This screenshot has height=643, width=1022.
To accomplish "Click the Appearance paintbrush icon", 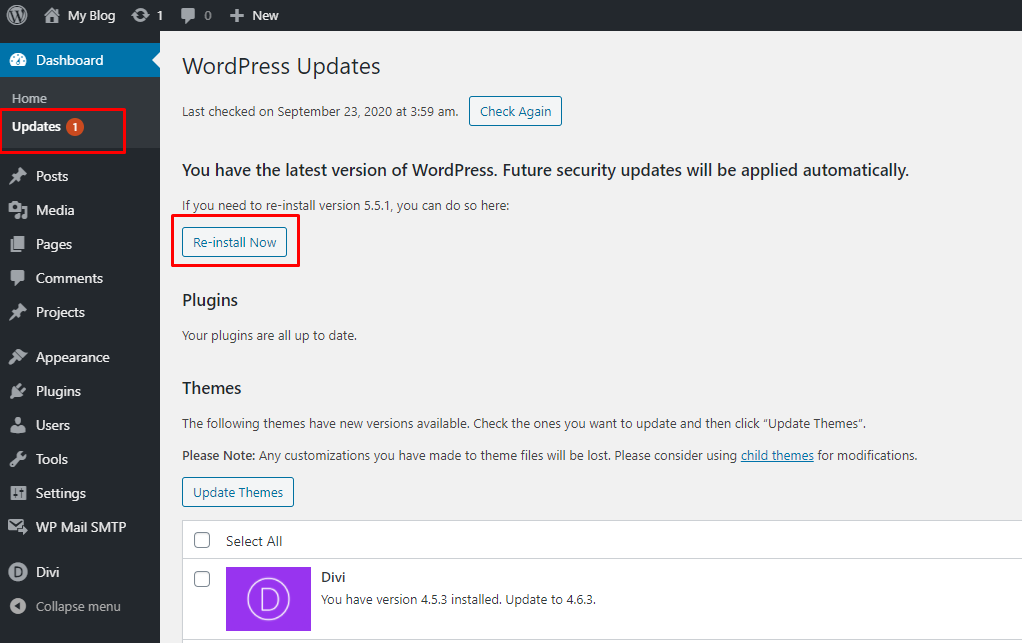I will pos(18,357).
